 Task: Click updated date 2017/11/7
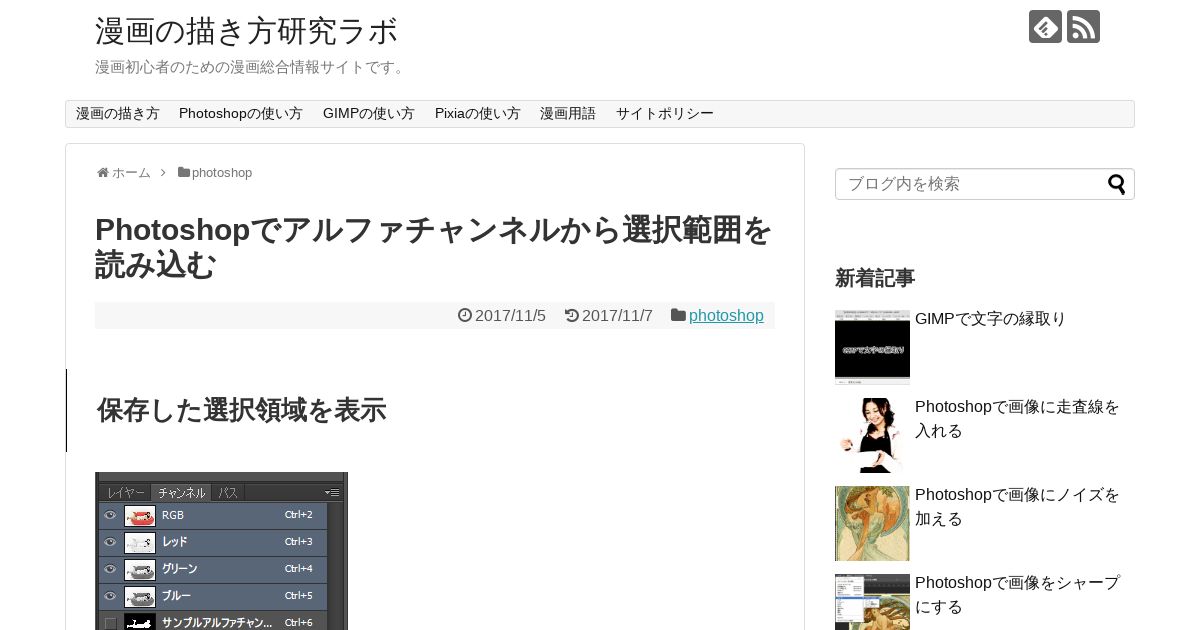point(617,316)
